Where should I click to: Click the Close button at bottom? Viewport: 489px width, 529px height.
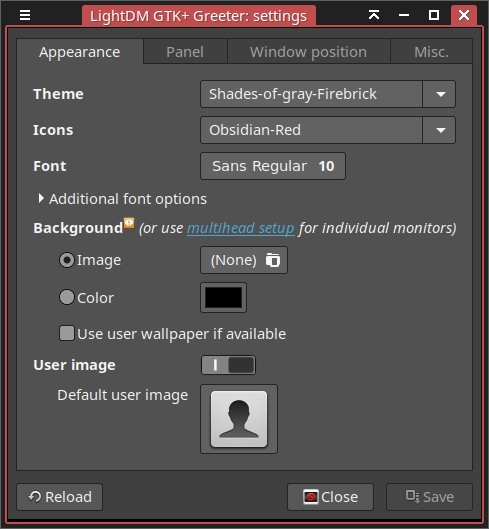330,497
